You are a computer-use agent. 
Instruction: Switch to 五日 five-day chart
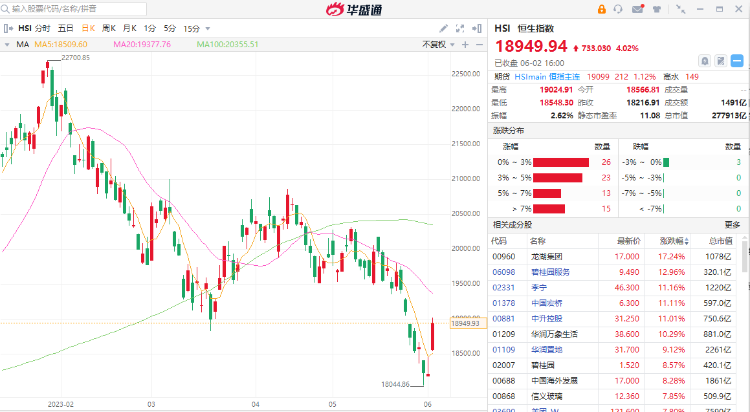[66, 29]
